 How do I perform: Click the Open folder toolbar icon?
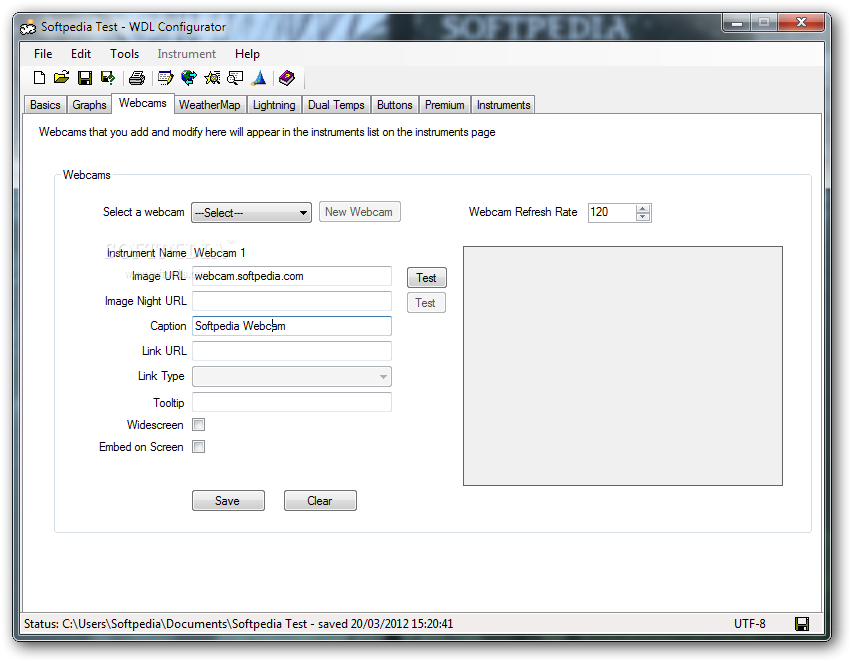[x=61, y=78]
